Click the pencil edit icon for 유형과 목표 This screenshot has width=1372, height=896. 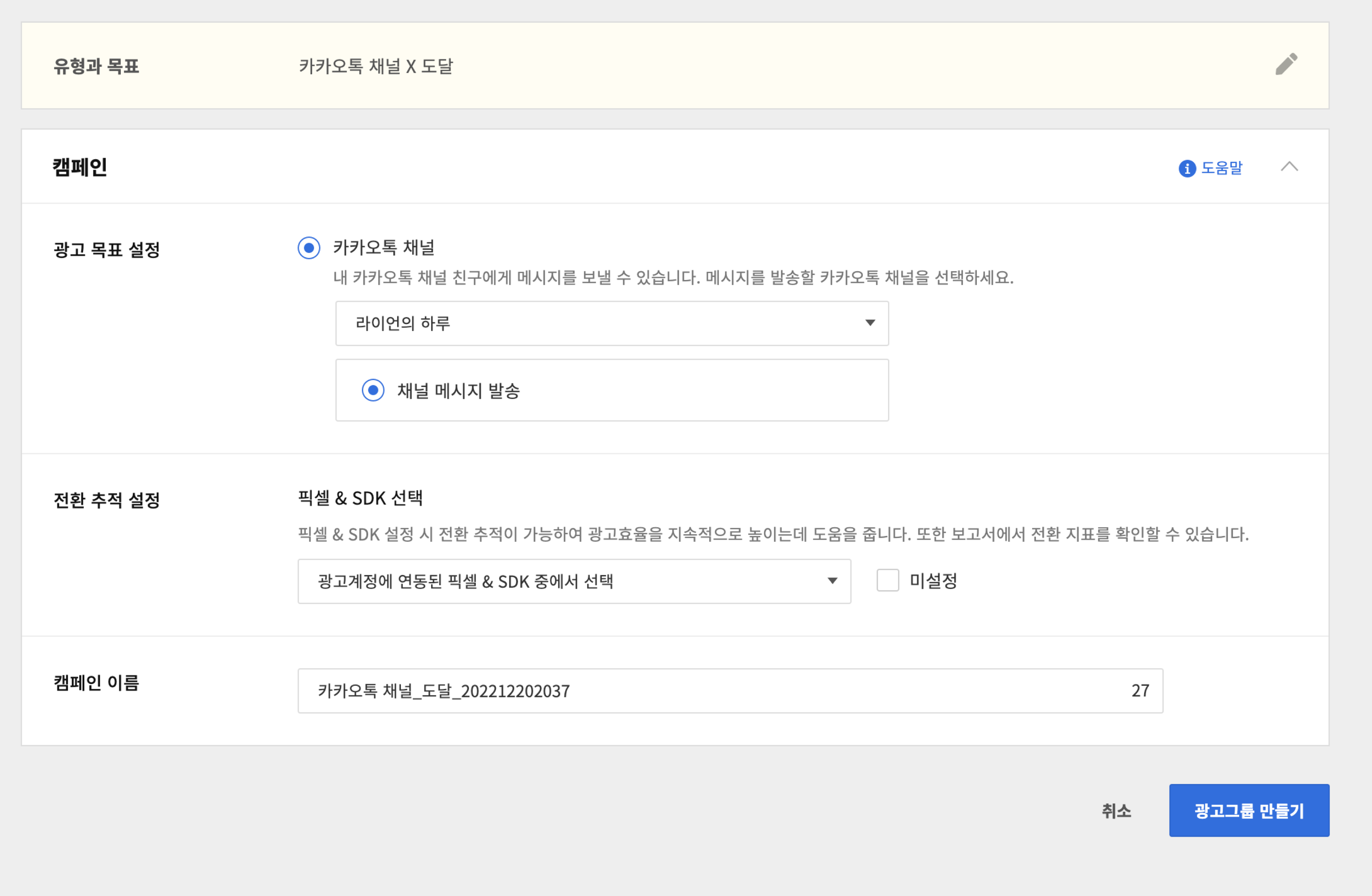[1286, 65]
